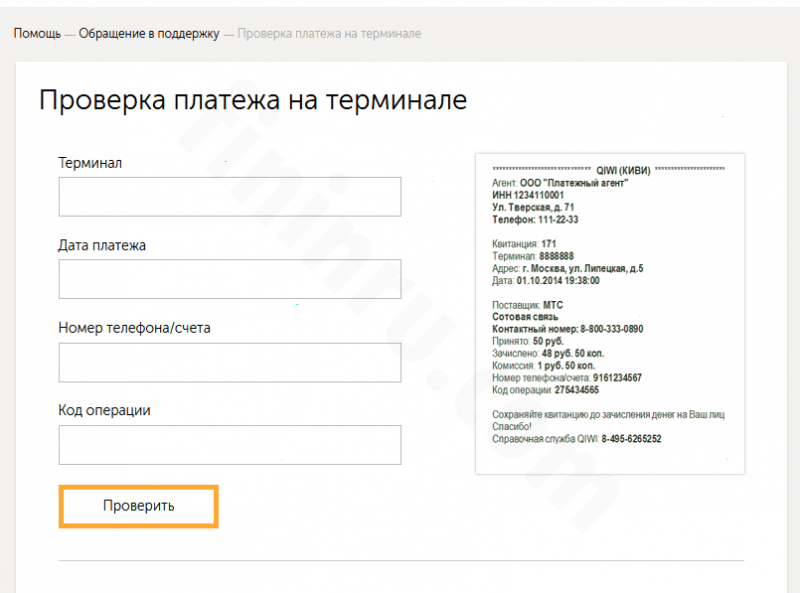Click the QIWI (КИВИ) receipt header
Image resolution: width=800 pixels, height=593 pixels.
[623, 170]
